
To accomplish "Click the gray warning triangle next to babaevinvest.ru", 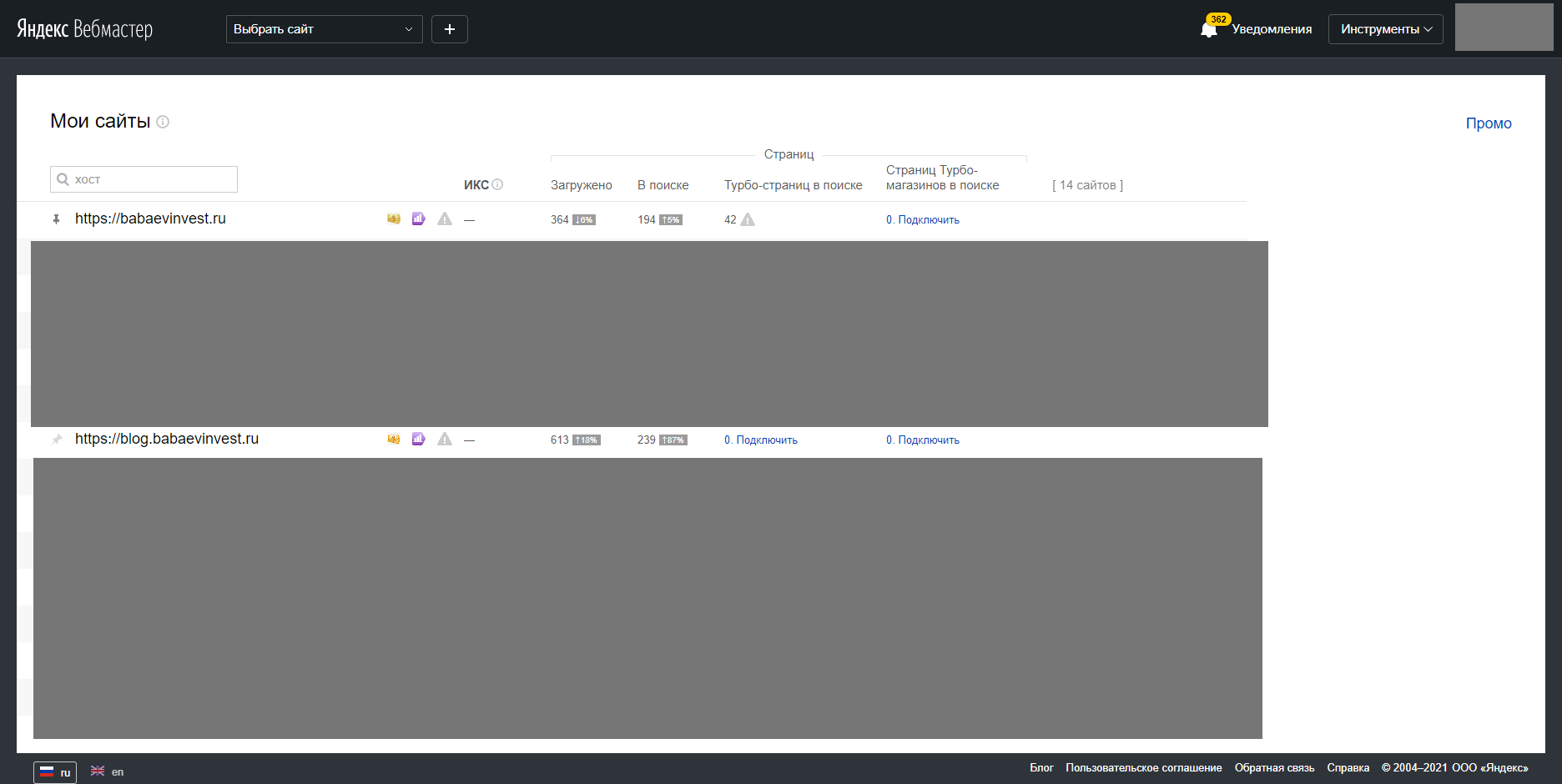I will click(x=445, y=219).
